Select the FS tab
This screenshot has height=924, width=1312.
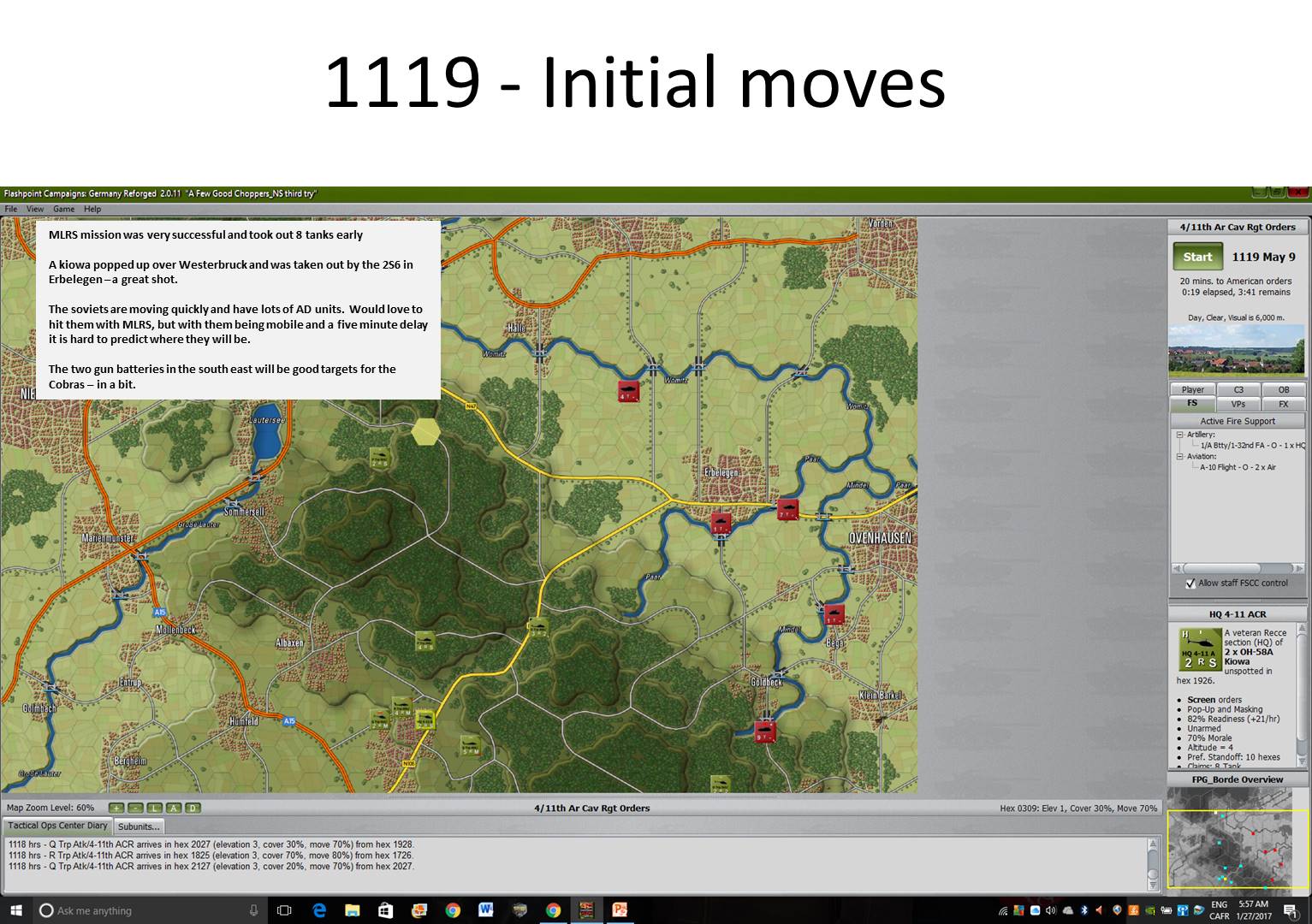coord(1193,404)
